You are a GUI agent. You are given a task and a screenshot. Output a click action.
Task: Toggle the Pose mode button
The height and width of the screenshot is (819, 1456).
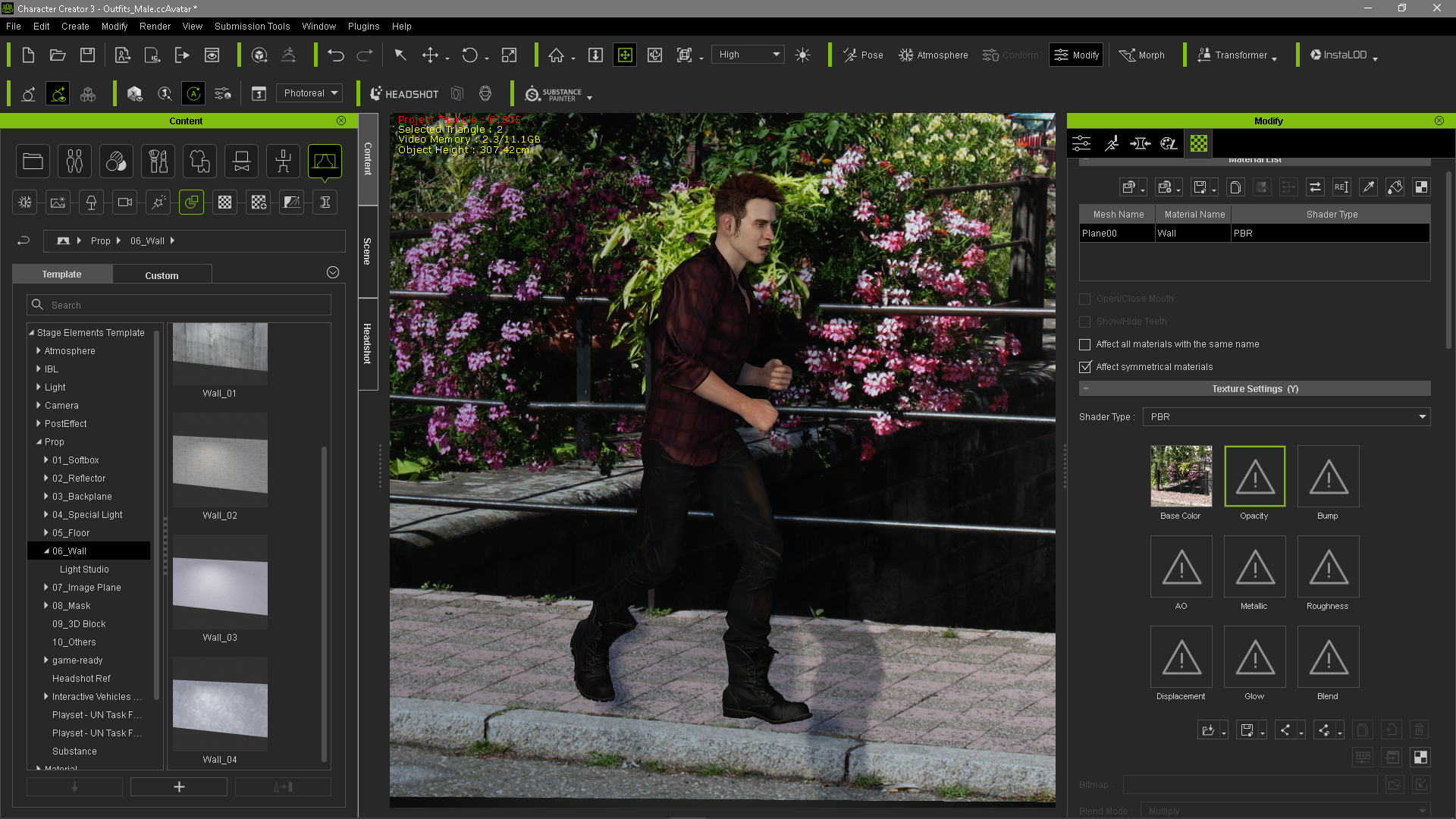pyautogui.click(x=863, y=55)
